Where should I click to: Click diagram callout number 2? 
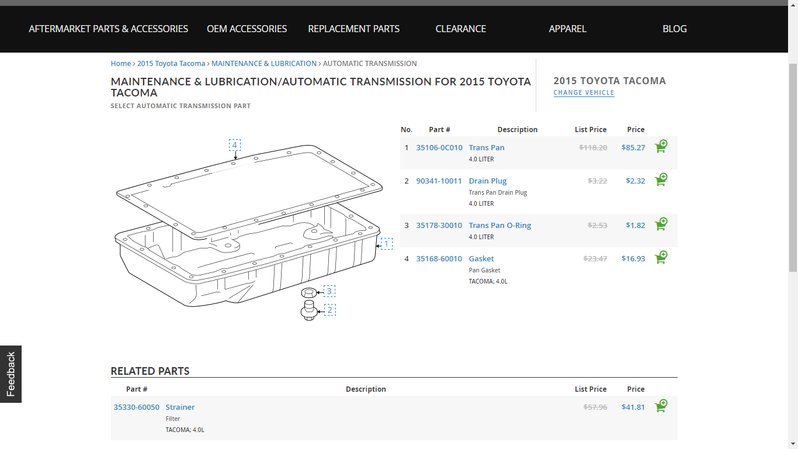click(330, 310)
